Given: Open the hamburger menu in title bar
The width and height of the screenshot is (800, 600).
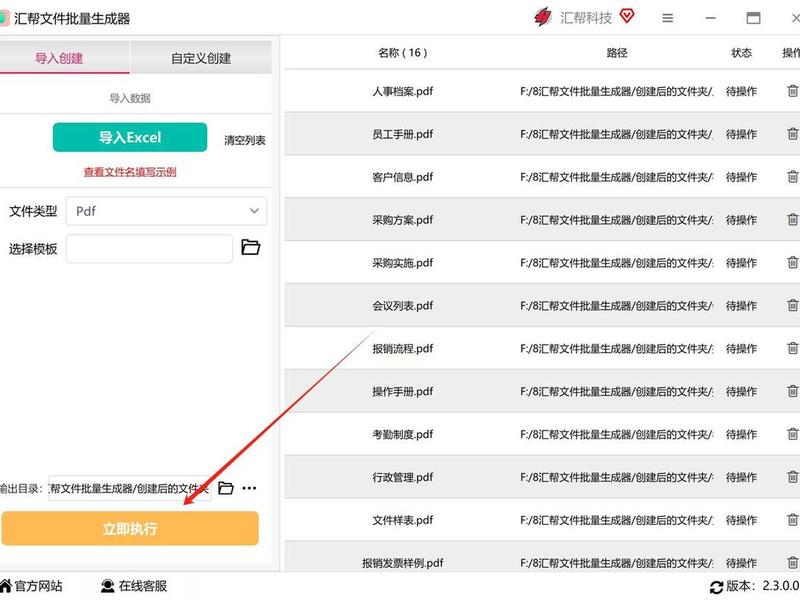Looking at the screenshot, I should pyautogui.click(x=667, y=18).
